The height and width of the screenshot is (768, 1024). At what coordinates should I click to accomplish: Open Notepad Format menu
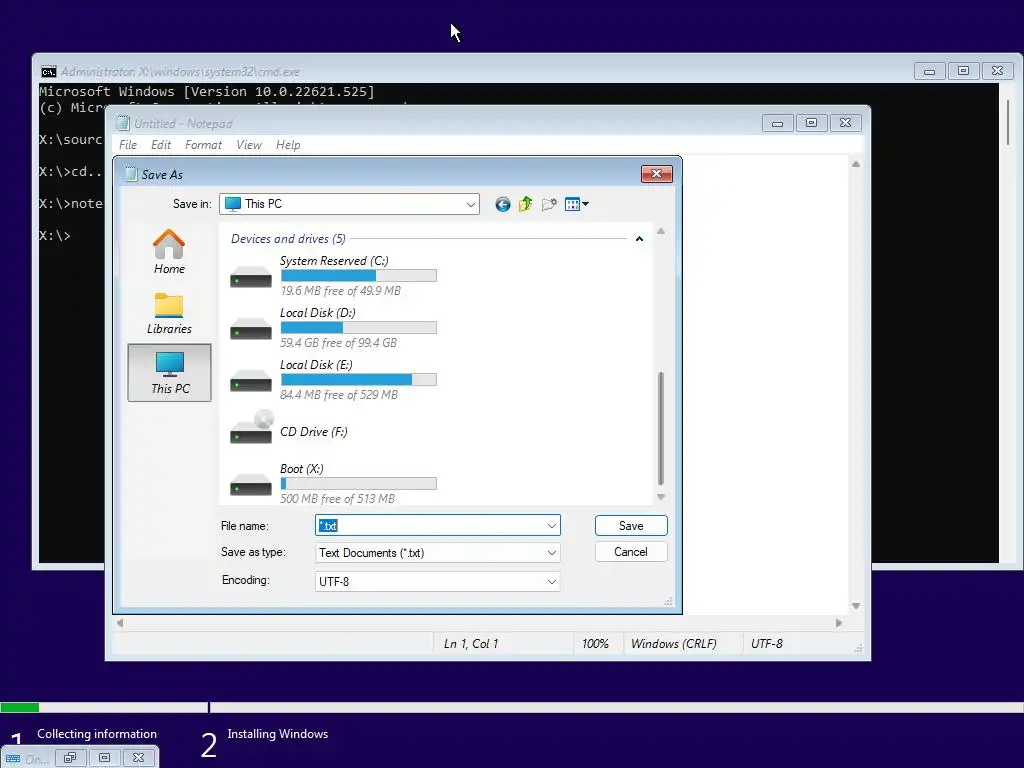tap(203, 145)
